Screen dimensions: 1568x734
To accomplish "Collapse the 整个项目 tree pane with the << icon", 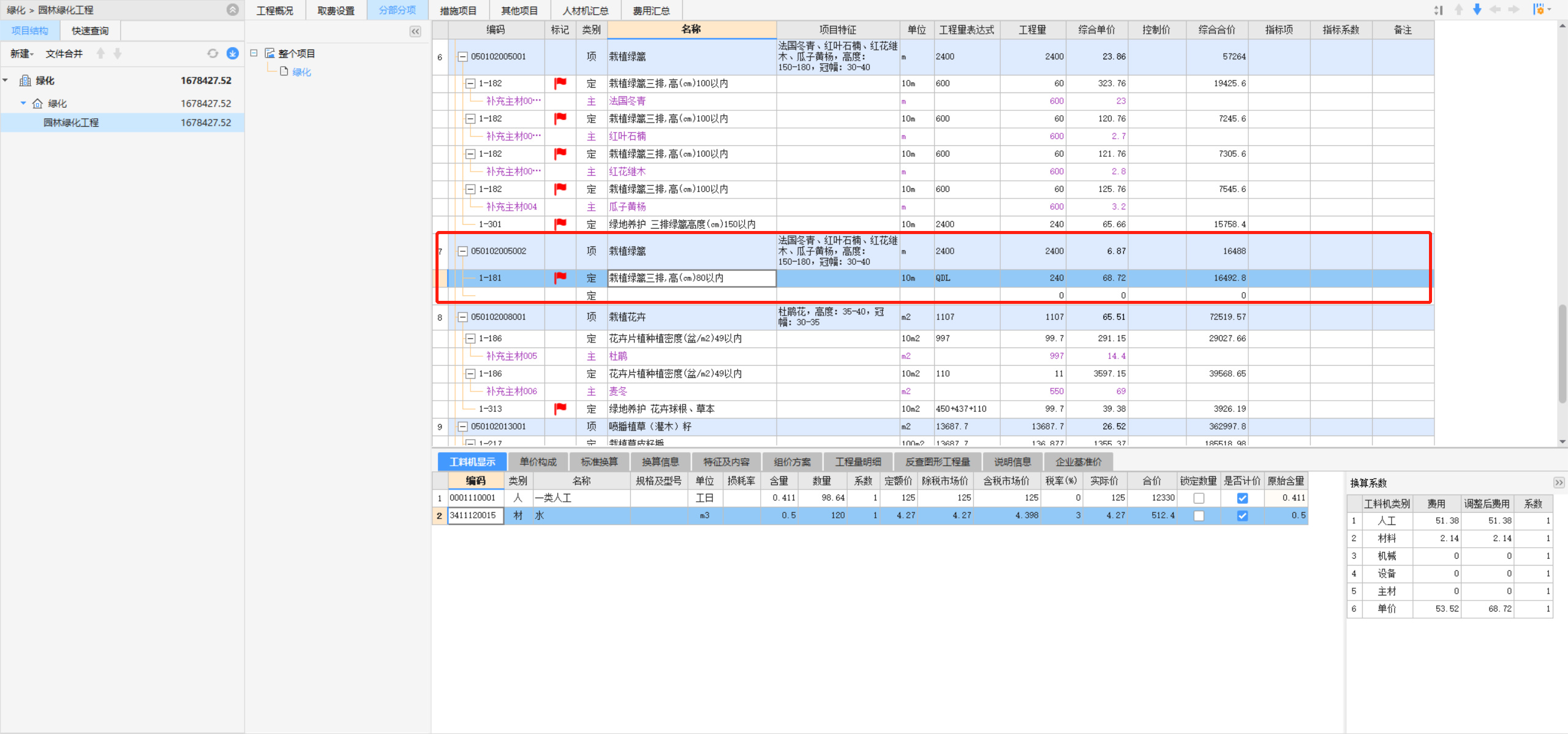I will (415, 31).
